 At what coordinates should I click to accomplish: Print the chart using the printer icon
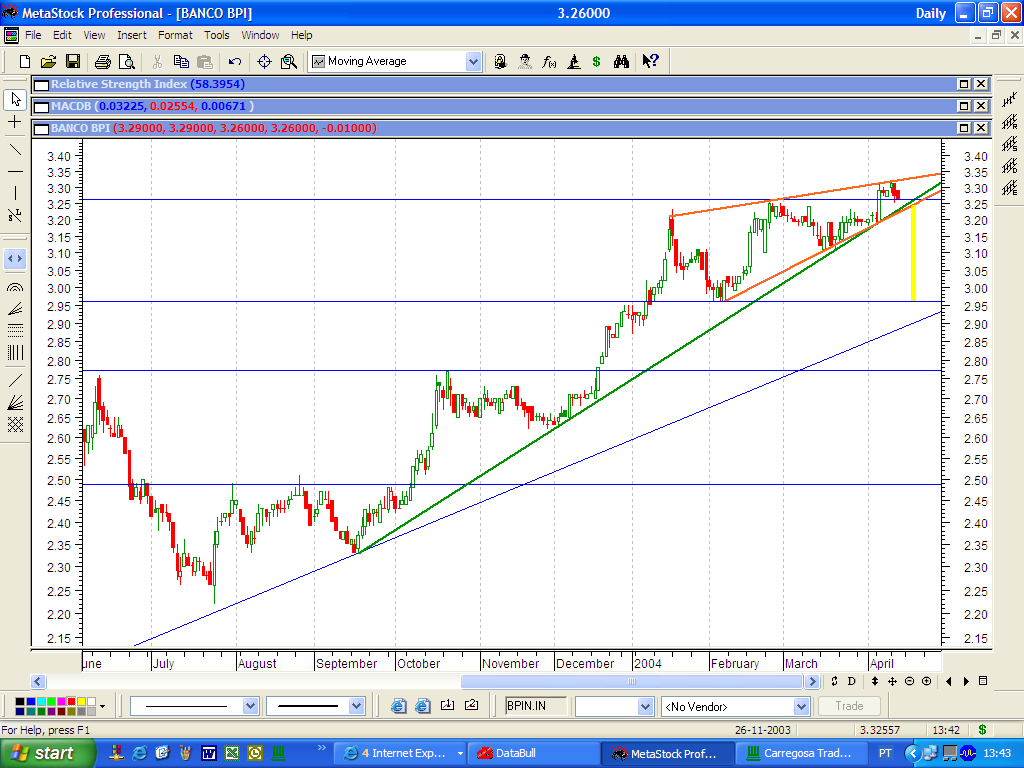click(x=103, y=61)
